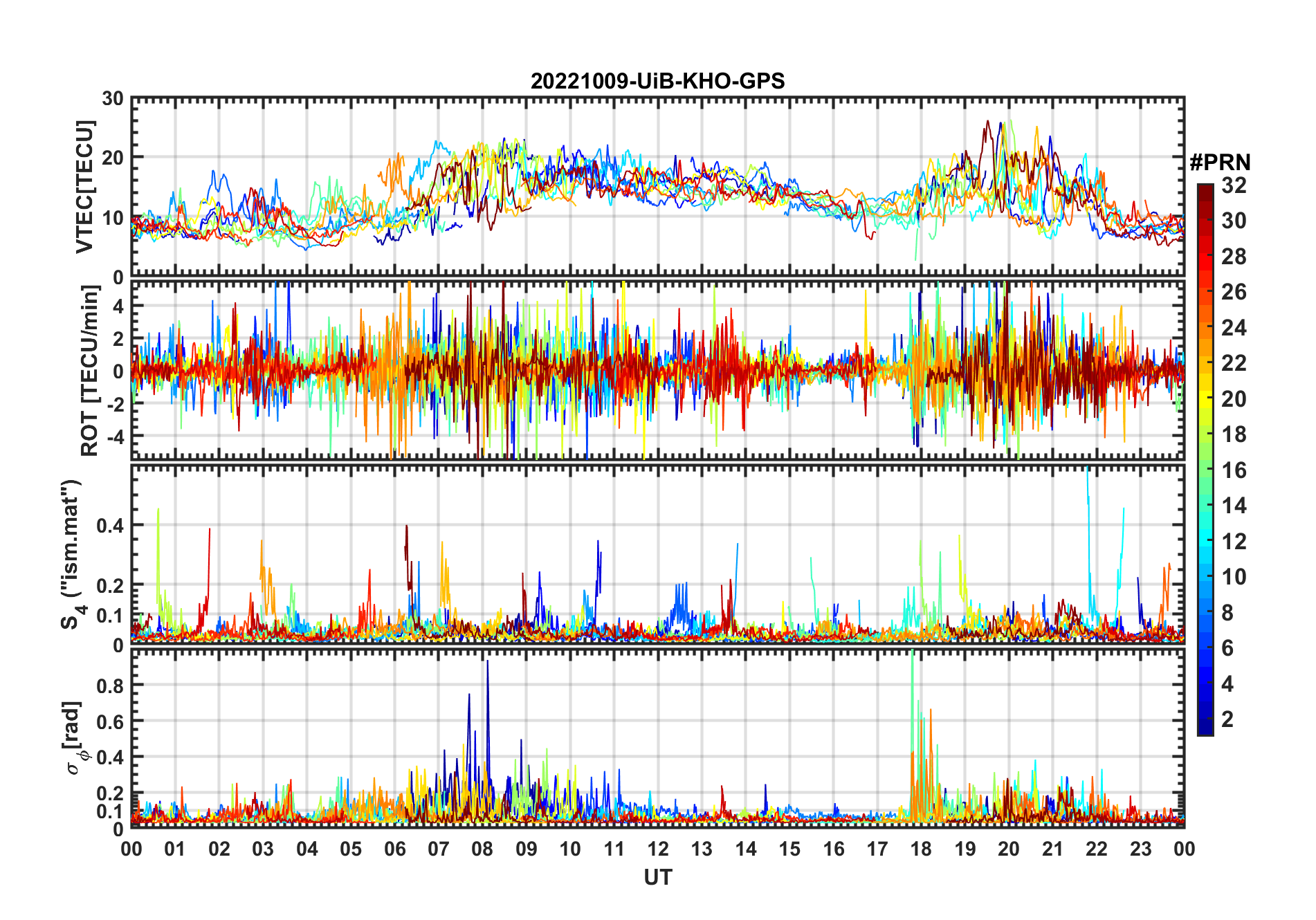Click ROT y-axis tick label 4
The height and width of the screenshot is (920, 1316).
tap(118, 306)
